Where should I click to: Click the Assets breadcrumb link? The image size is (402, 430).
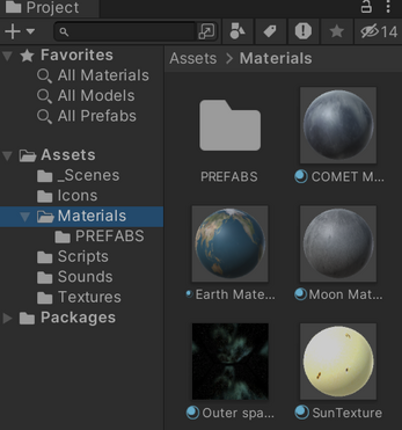193,59
